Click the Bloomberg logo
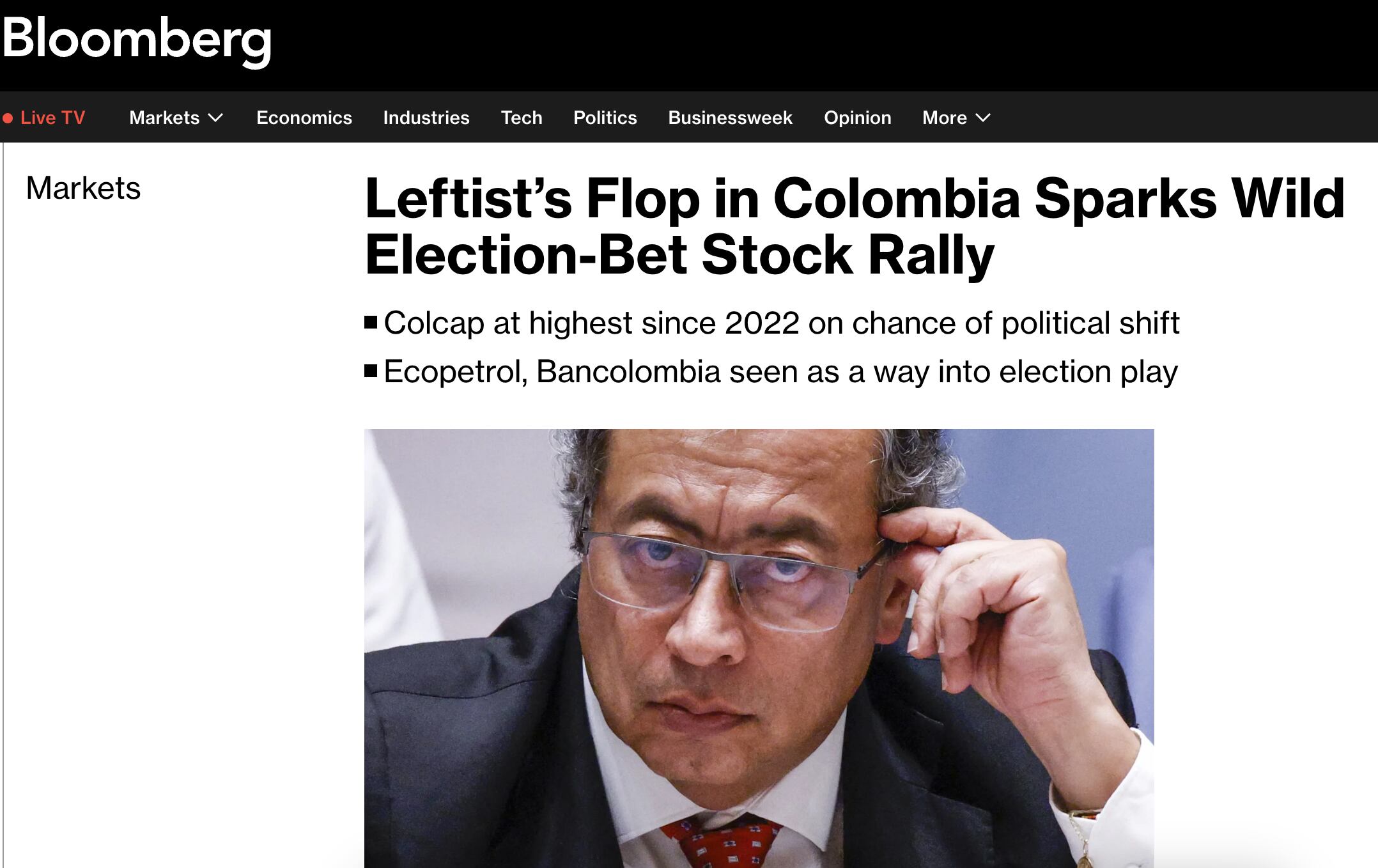 click(137, 40)
